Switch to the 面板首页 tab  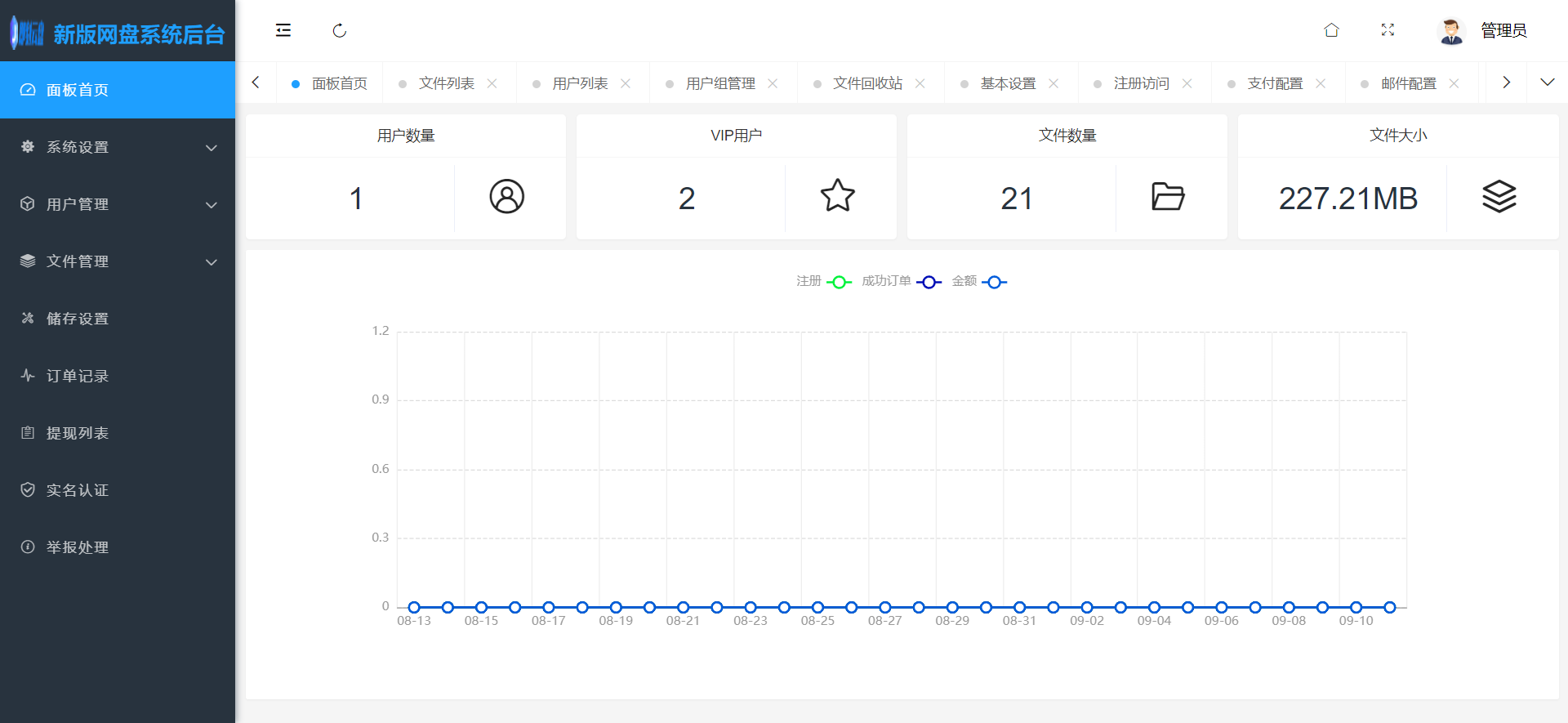(330, 83)
